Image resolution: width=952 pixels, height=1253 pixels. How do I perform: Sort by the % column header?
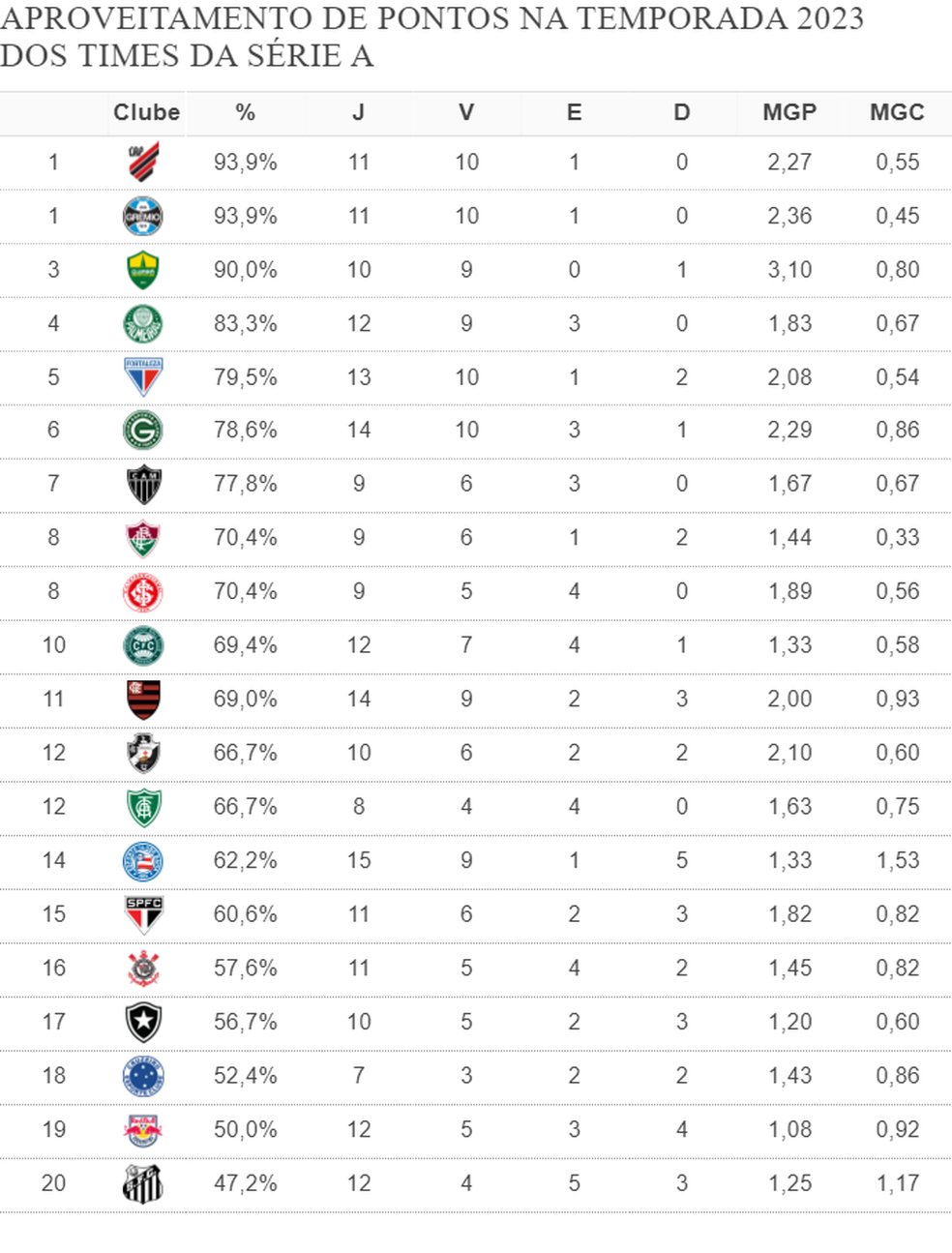click(245, 113)
